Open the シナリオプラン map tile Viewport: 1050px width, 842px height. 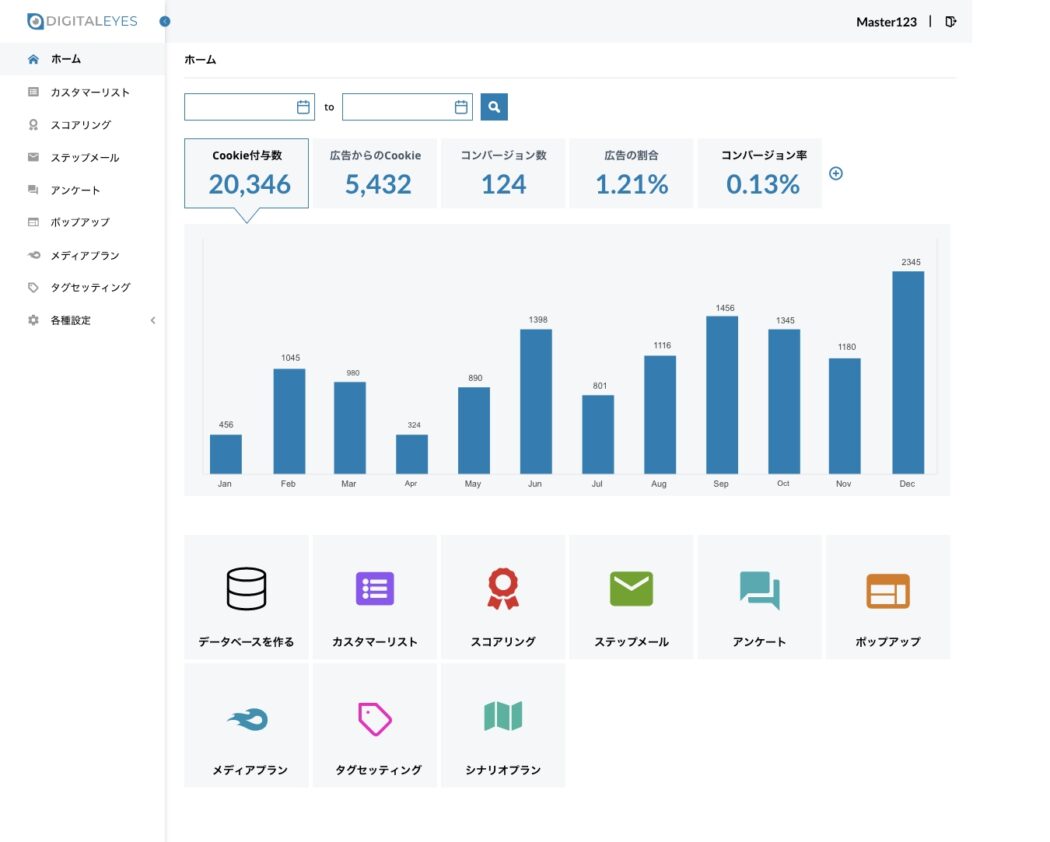point(503,725)
